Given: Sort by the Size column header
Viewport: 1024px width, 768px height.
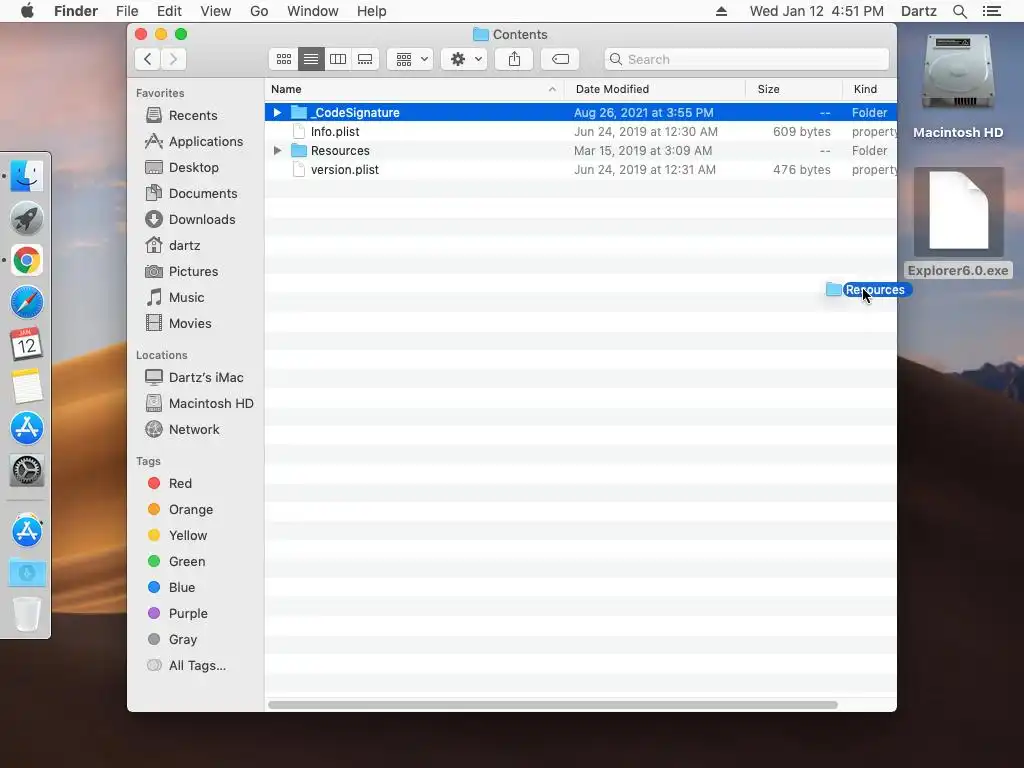Looking at the screenshot, I should tap(794, 89).
